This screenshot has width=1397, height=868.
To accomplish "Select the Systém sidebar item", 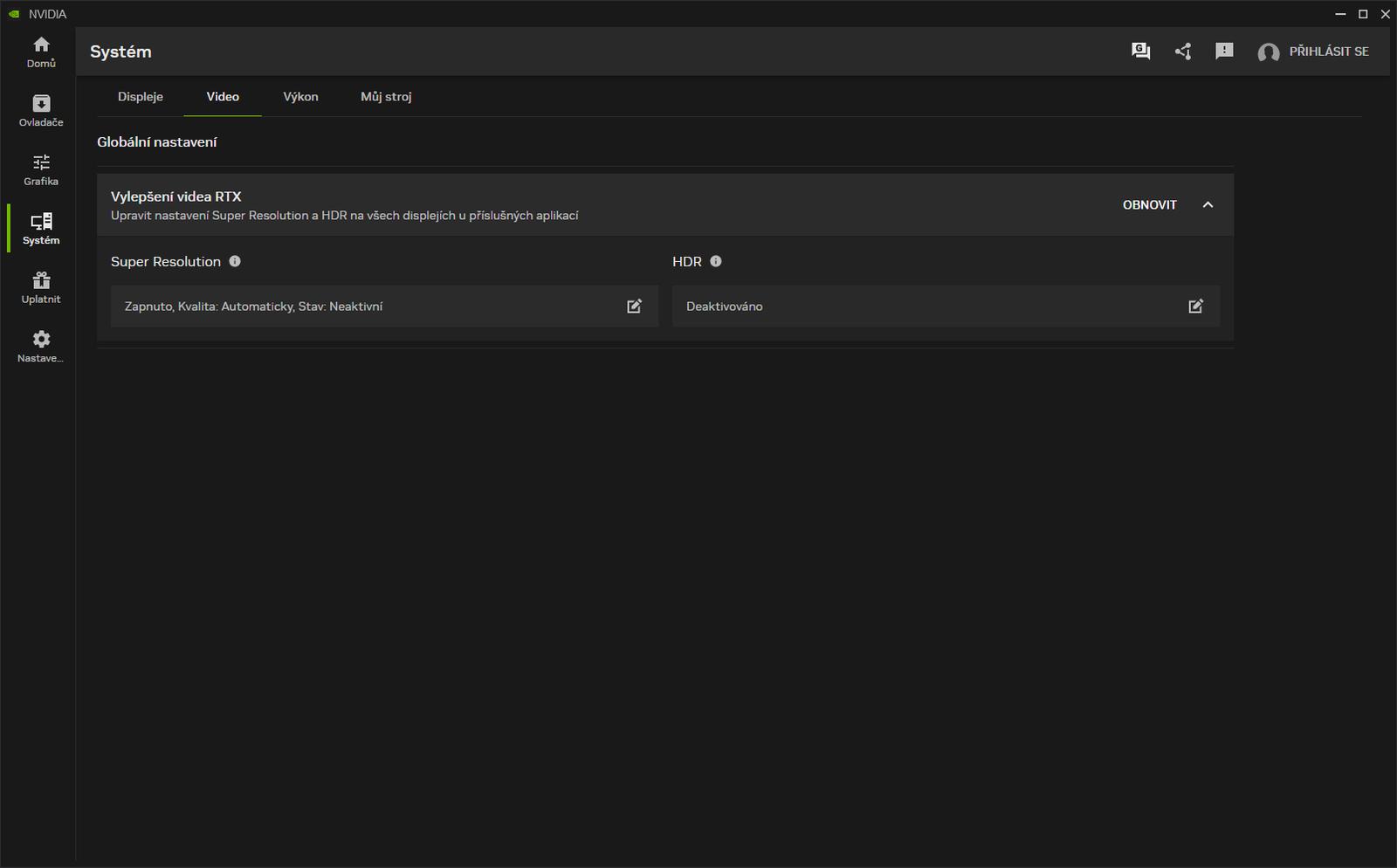I will (41, 229).
